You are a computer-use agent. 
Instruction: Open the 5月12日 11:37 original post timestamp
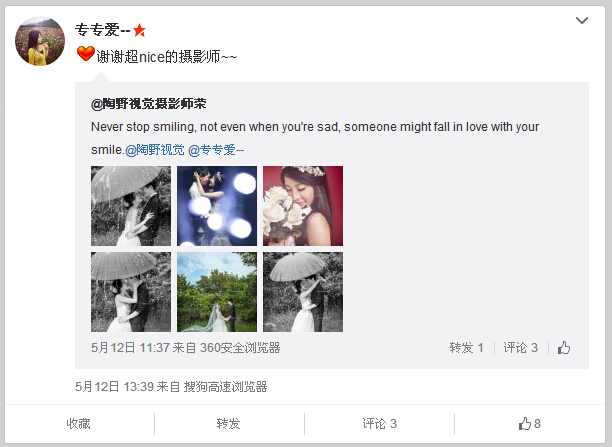point(130,347)
